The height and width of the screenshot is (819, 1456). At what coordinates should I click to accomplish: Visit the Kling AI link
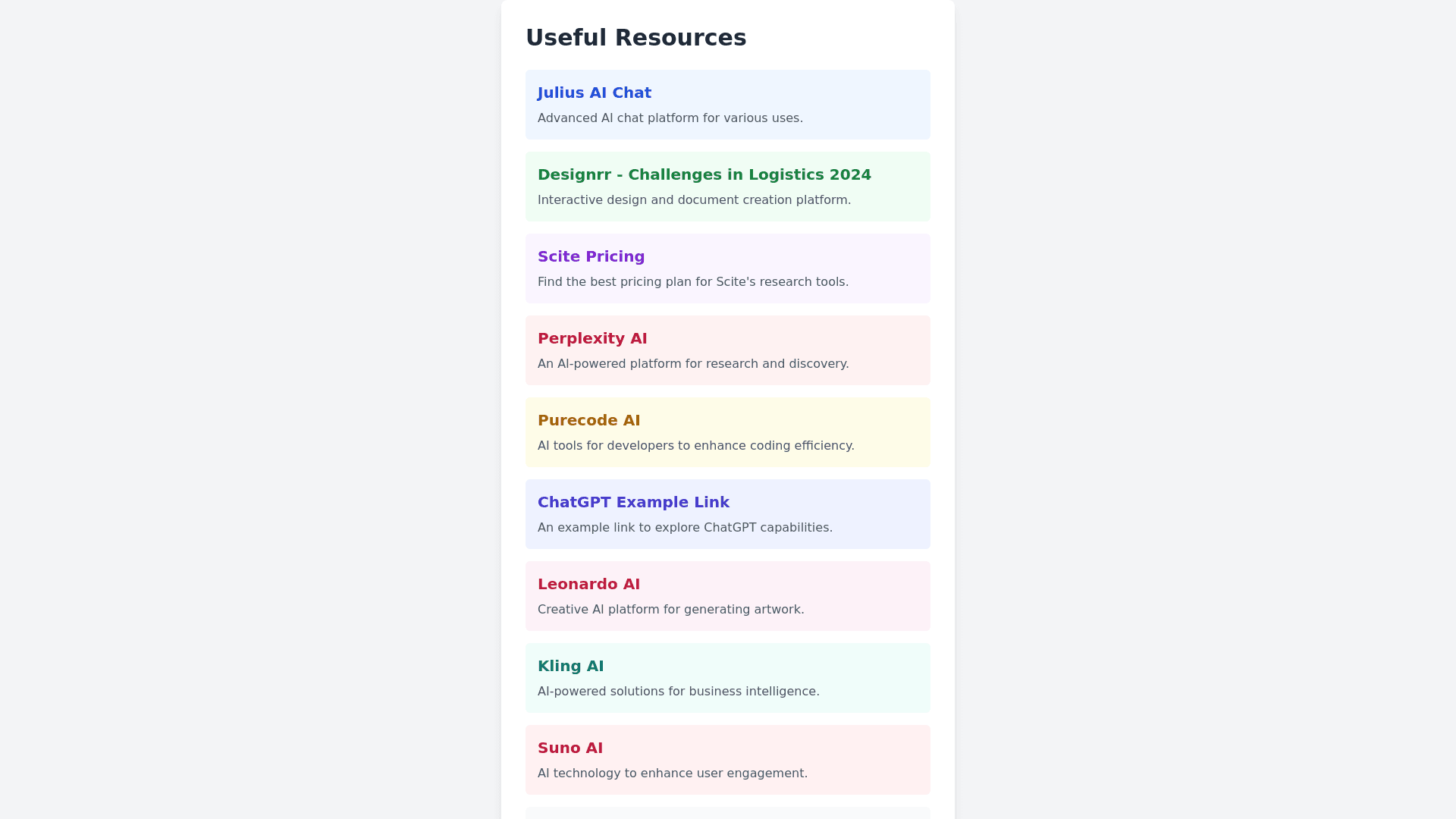pyautogui.click(x=570, y=666)
